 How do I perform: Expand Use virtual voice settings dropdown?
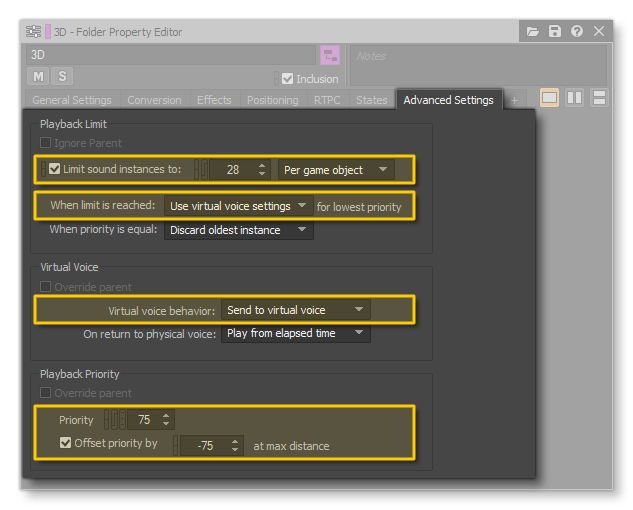238,206
